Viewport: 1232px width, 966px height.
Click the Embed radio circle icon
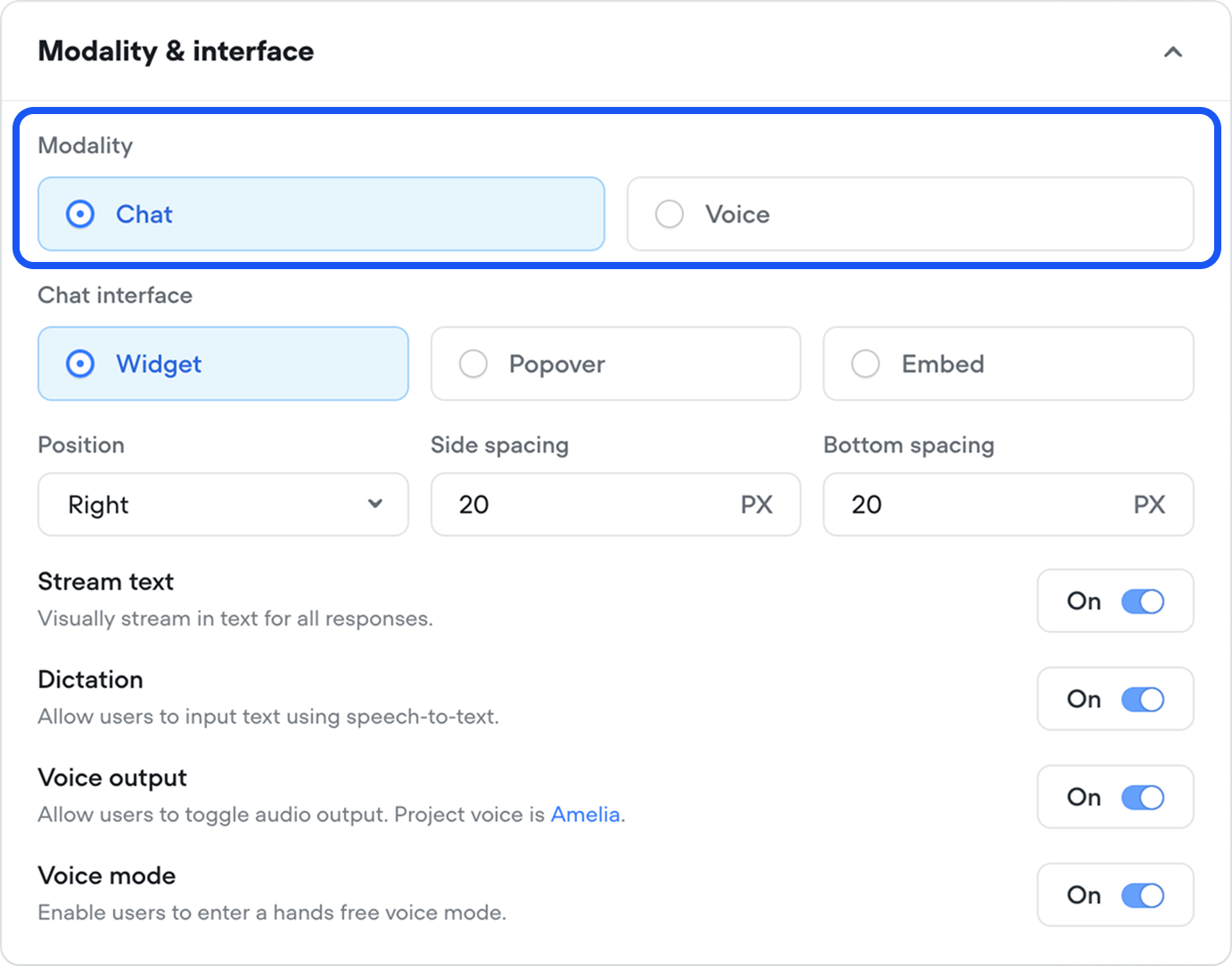(x=866, y=364)
